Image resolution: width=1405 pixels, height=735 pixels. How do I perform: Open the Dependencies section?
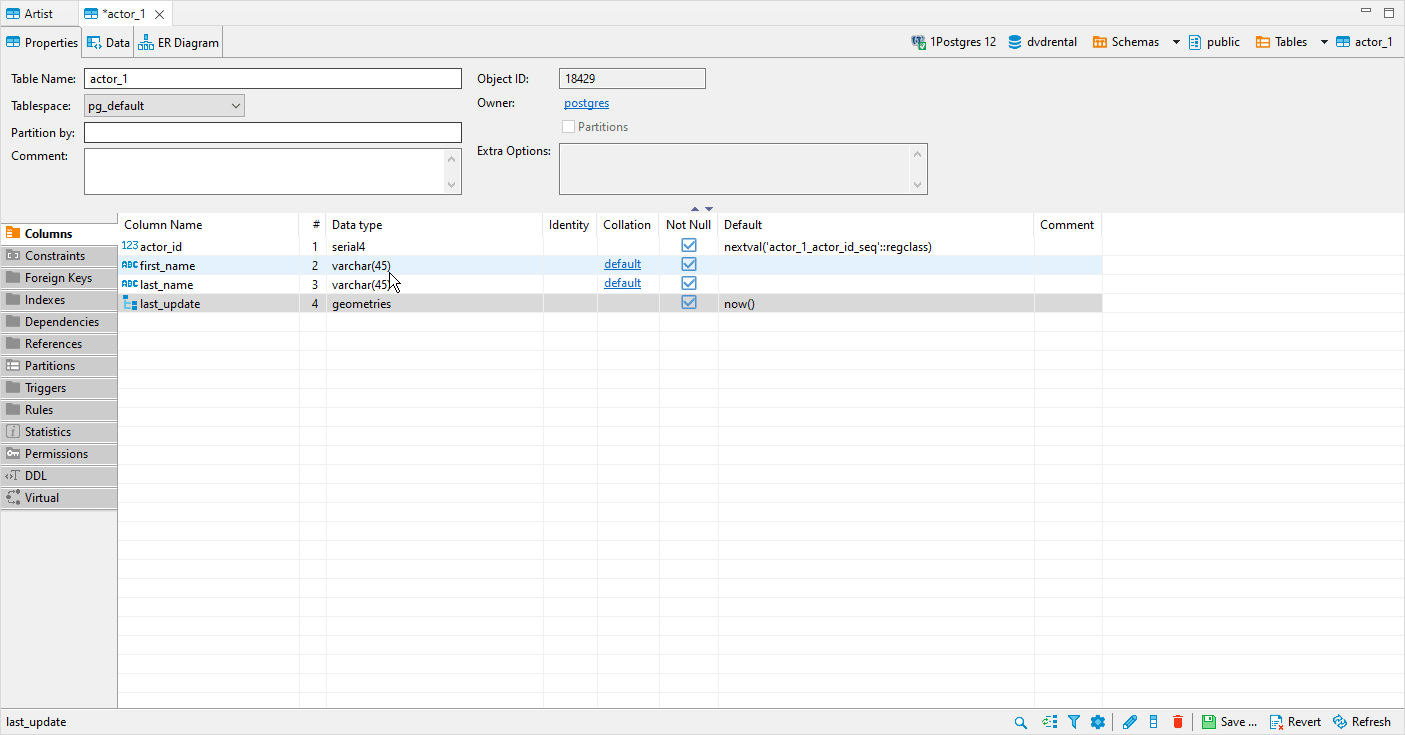point(59,322)
